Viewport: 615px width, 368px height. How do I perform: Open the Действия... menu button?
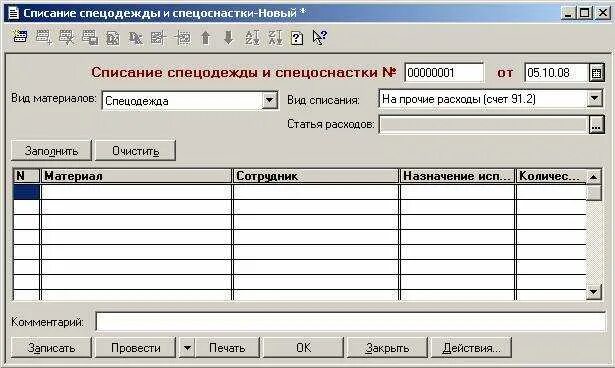click(x=471, y=348)
